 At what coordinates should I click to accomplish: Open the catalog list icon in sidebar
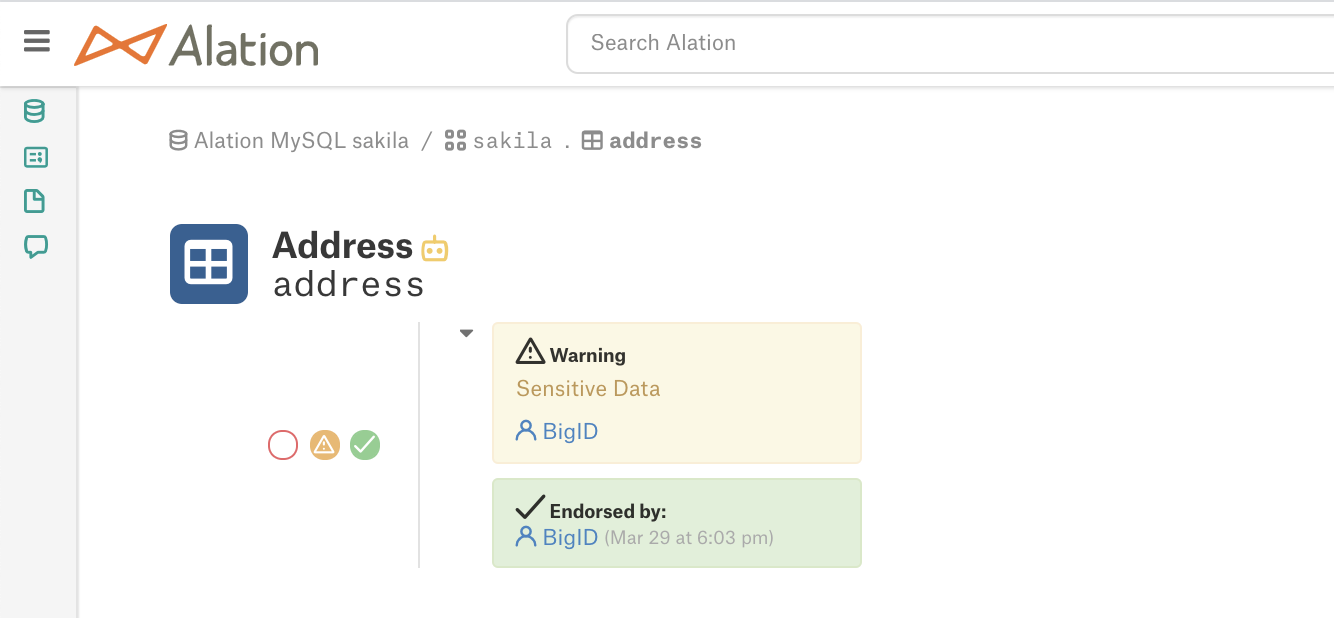(x=35, y=157)
